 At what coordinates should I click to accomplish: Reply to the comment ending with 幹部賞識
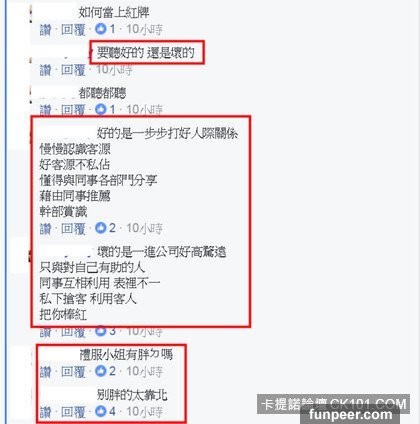click(73, 229)
